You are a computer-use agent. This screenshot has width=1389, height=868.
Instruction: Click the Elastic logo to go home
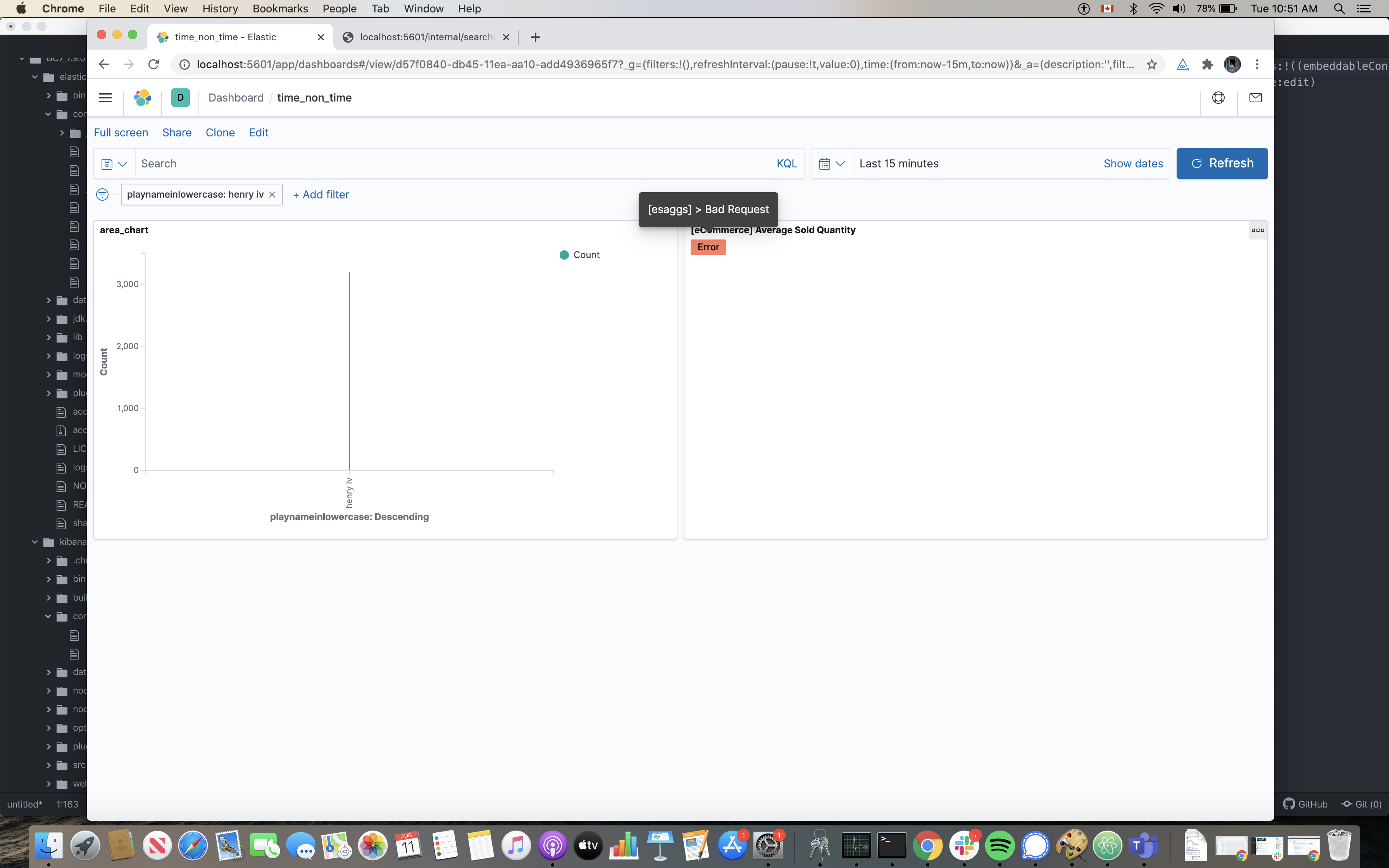(142, 98)
